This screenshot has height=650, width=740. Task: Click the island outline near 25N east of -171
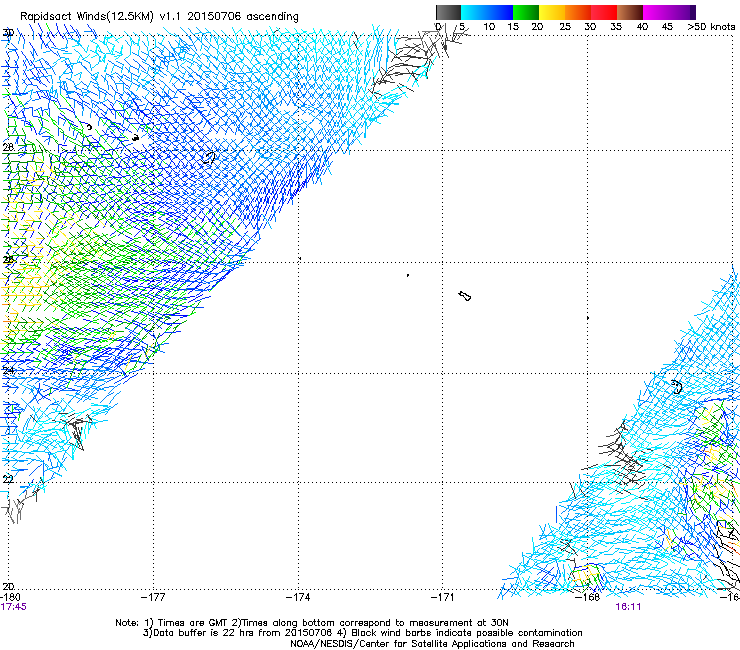pos(465,296)
